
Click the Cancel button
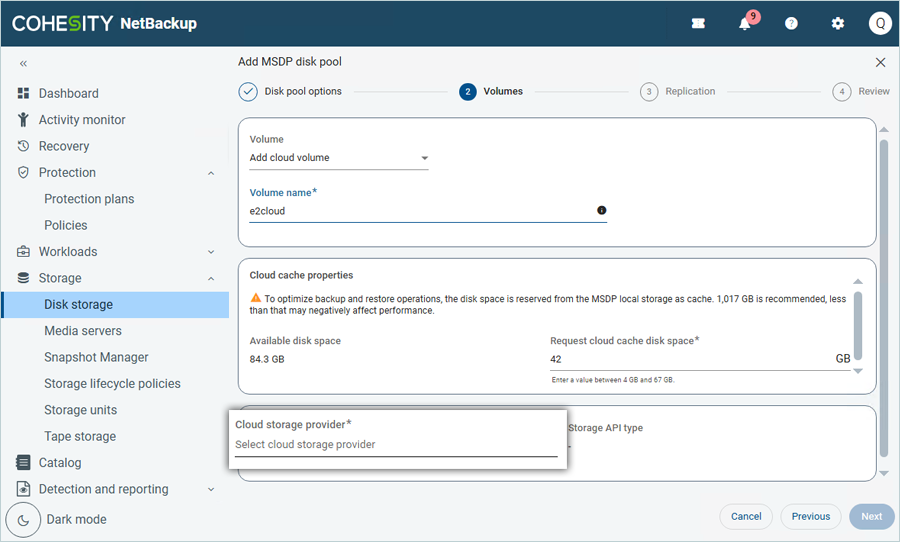point(746,516)
